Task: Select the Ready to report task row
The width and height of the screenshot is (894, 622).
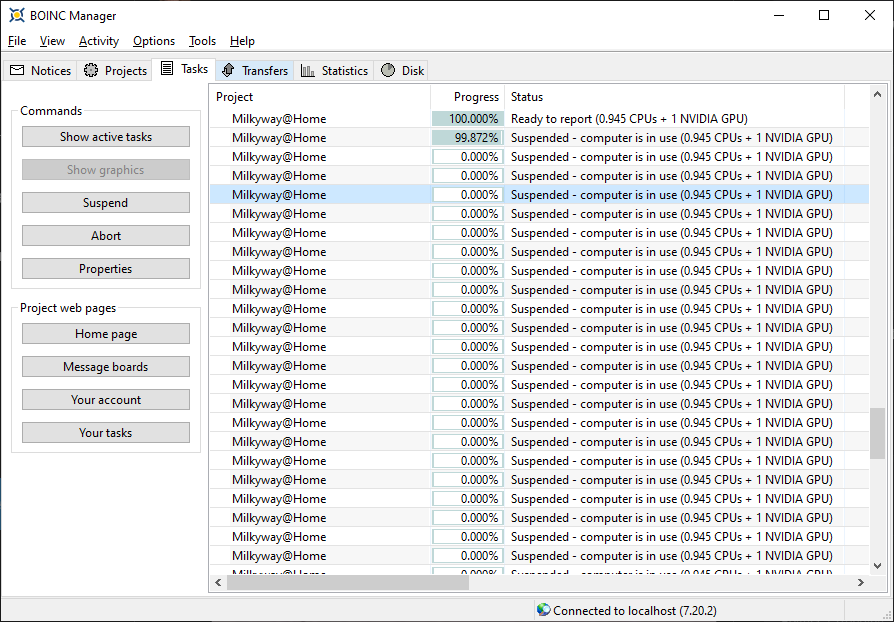Action: pos(539,119)
